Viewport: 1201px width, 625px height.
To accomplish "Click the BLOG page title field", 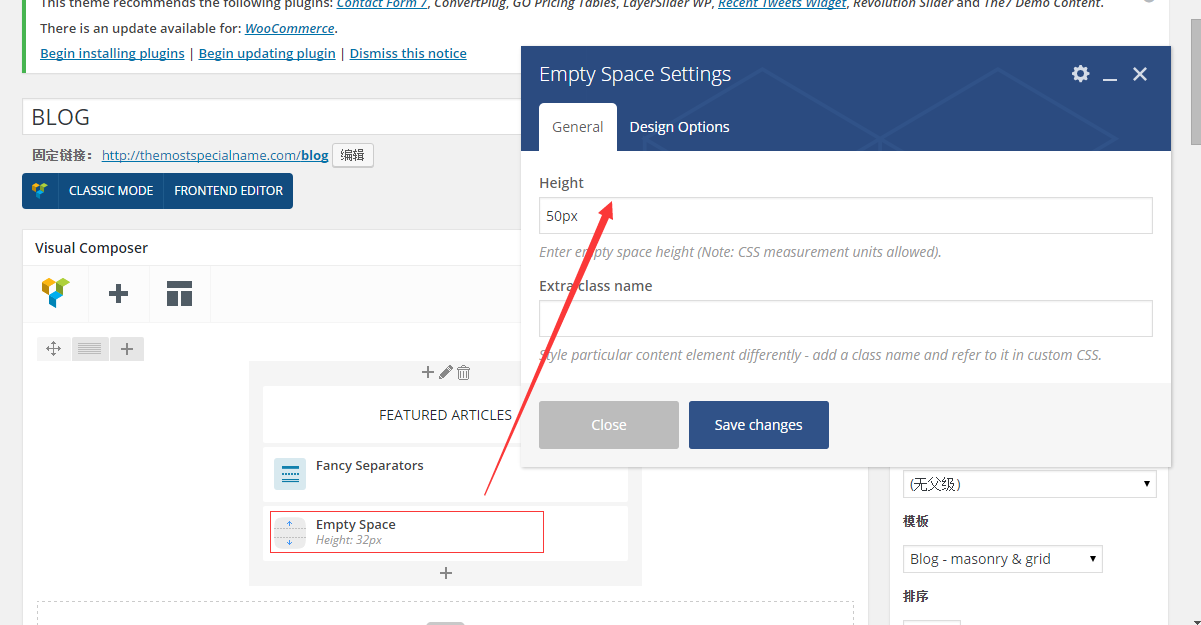I will pyautogui.click(x=272, y=117).
